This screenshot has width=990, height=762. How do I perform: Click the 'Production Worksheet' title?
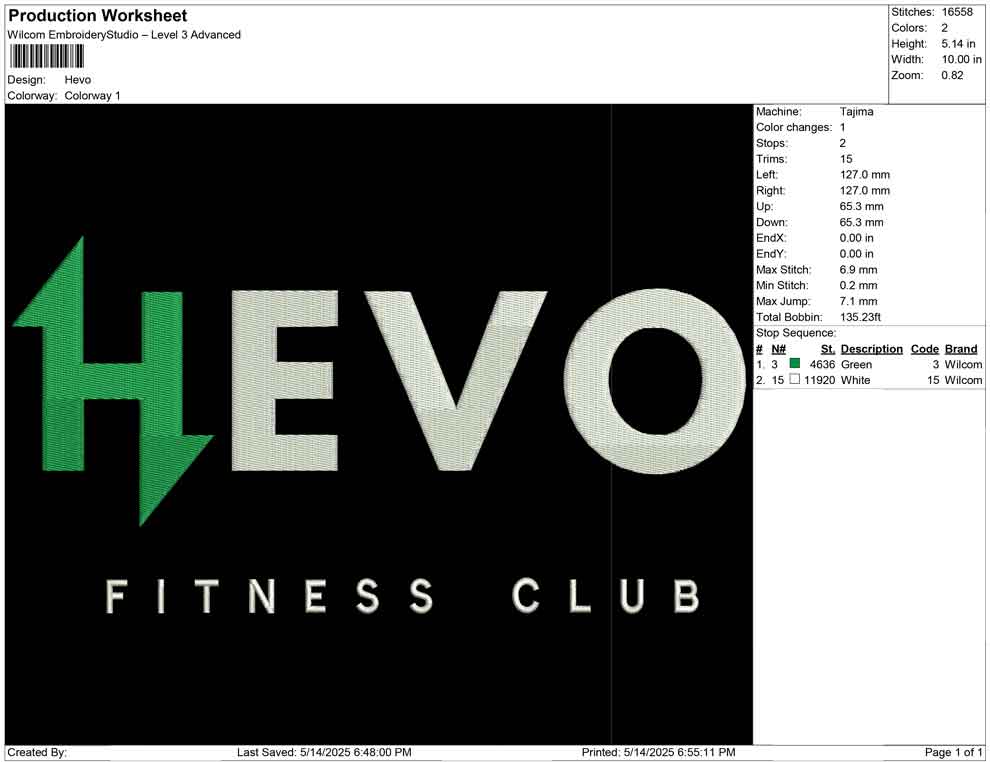click(98, 16)
